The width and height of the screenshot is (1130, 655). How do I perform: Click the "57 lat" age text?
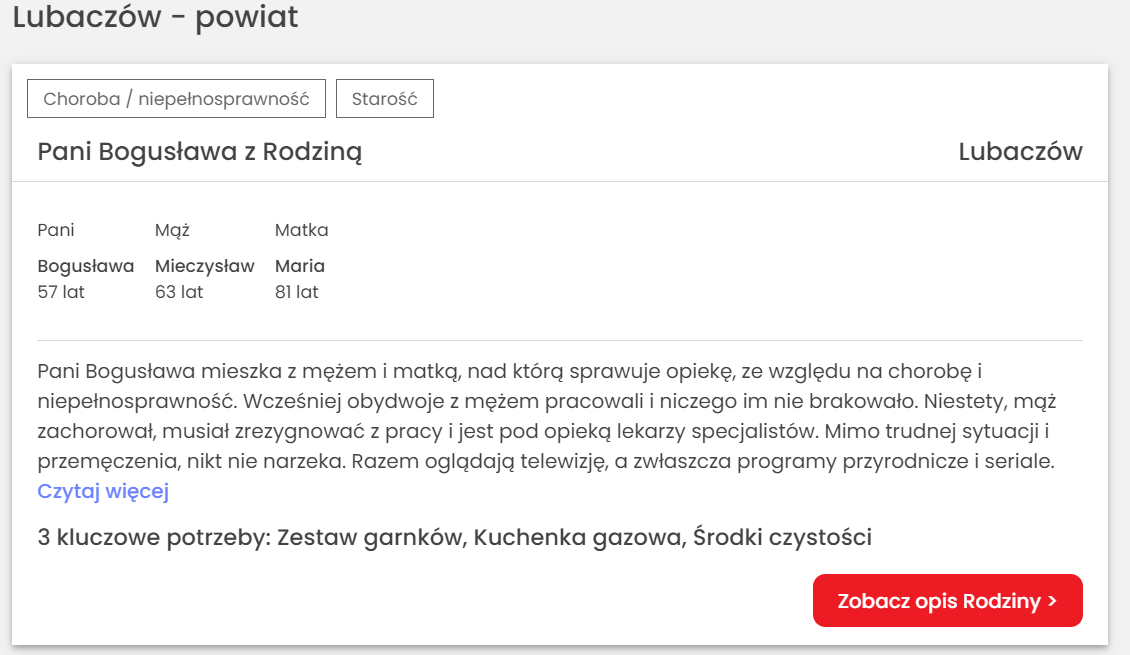(61, 292)
